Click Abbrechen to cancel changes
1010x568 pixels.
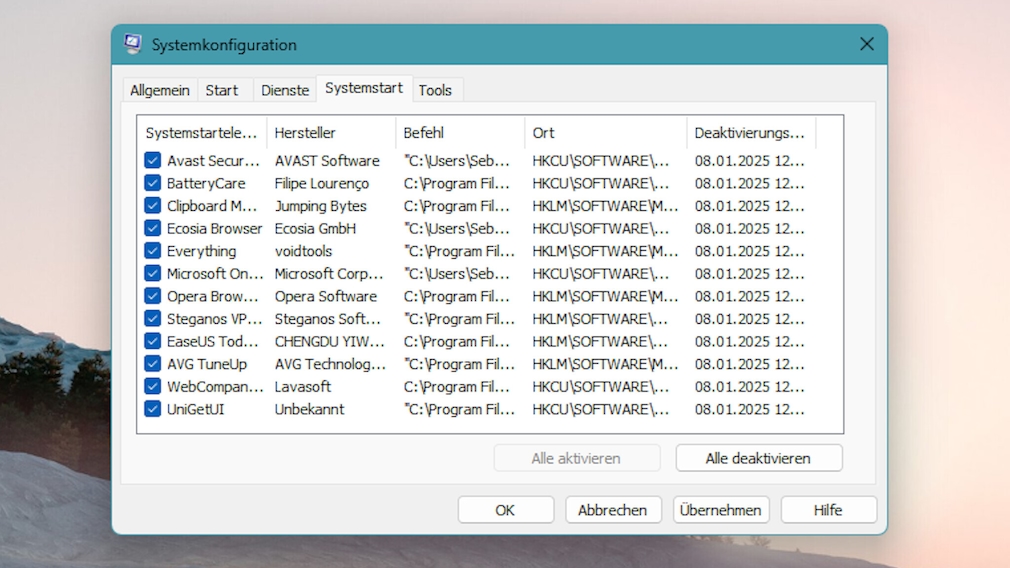613,510
